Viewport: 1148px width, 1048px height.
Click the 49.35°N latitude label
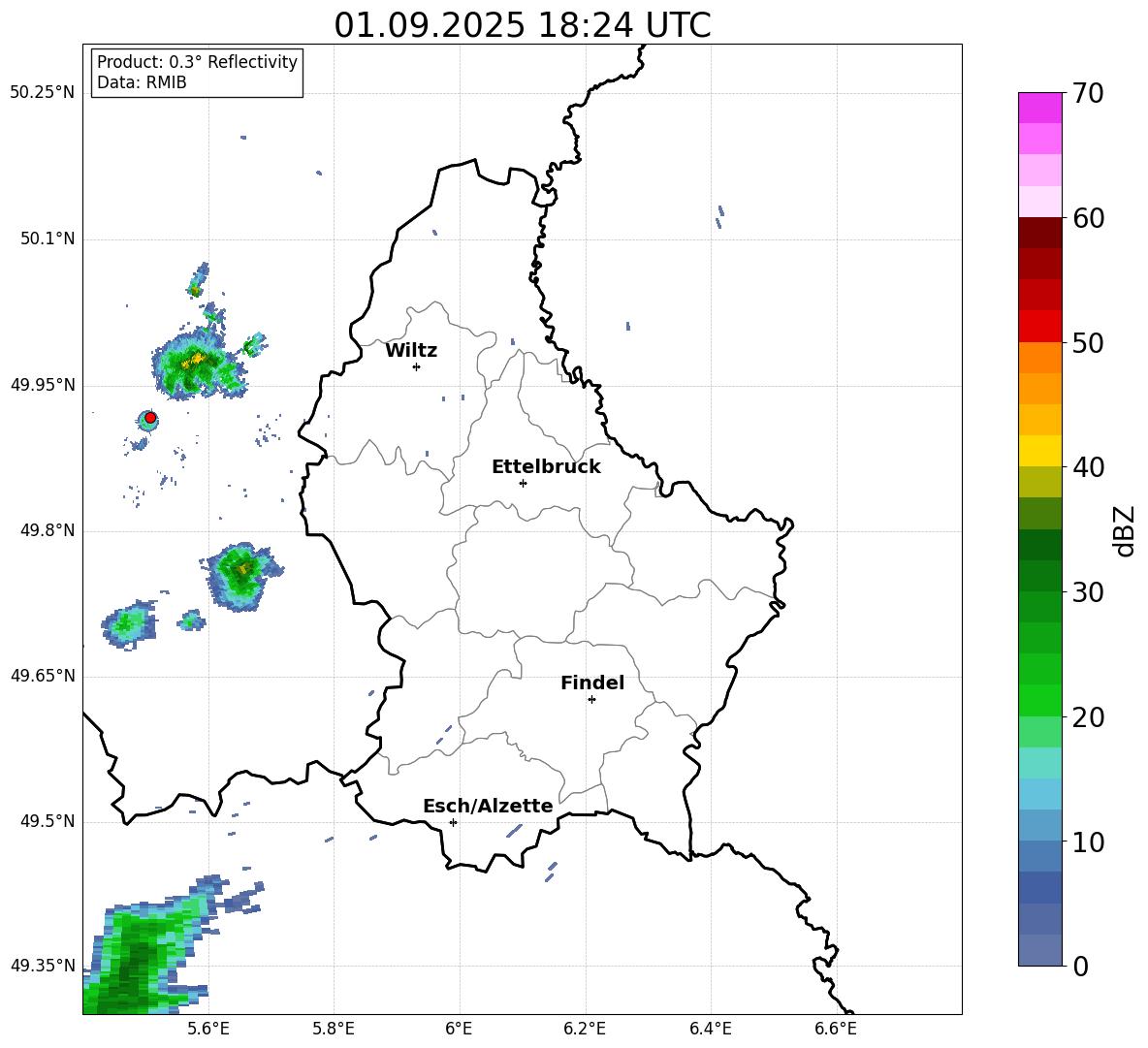click(43, 966)
